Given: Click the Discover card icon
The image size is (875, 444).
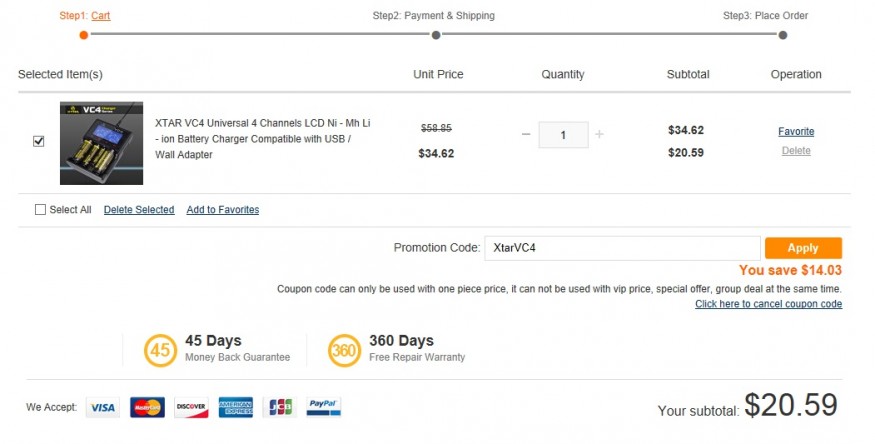Looking at the screenshot, I should click(191, 407).
